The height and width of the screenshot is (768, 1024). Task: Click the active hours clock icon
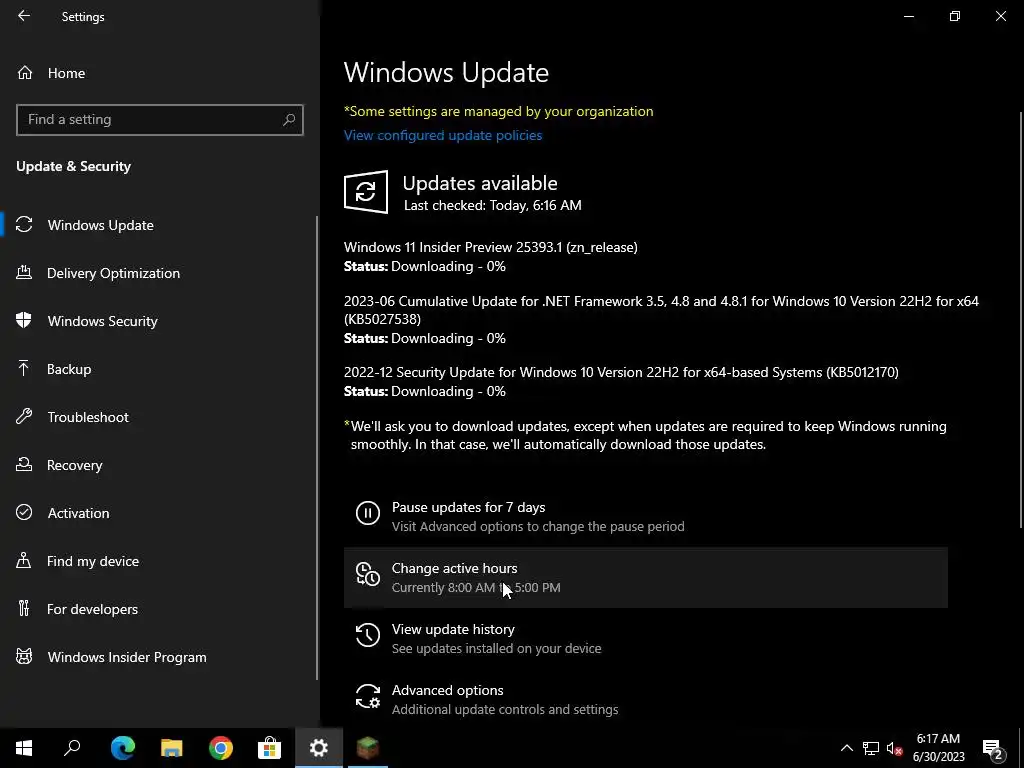click(x=368, y=574)
